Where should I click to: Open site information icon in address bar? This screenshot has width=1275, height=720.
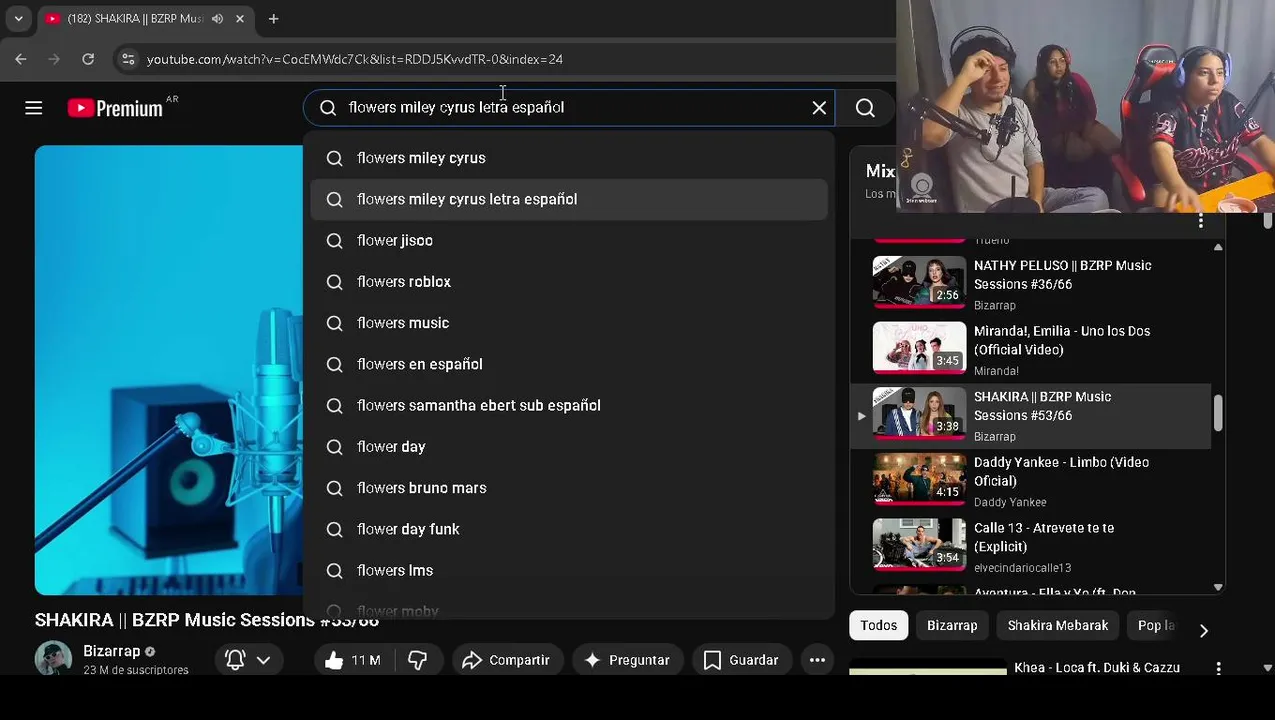point(128,59)
